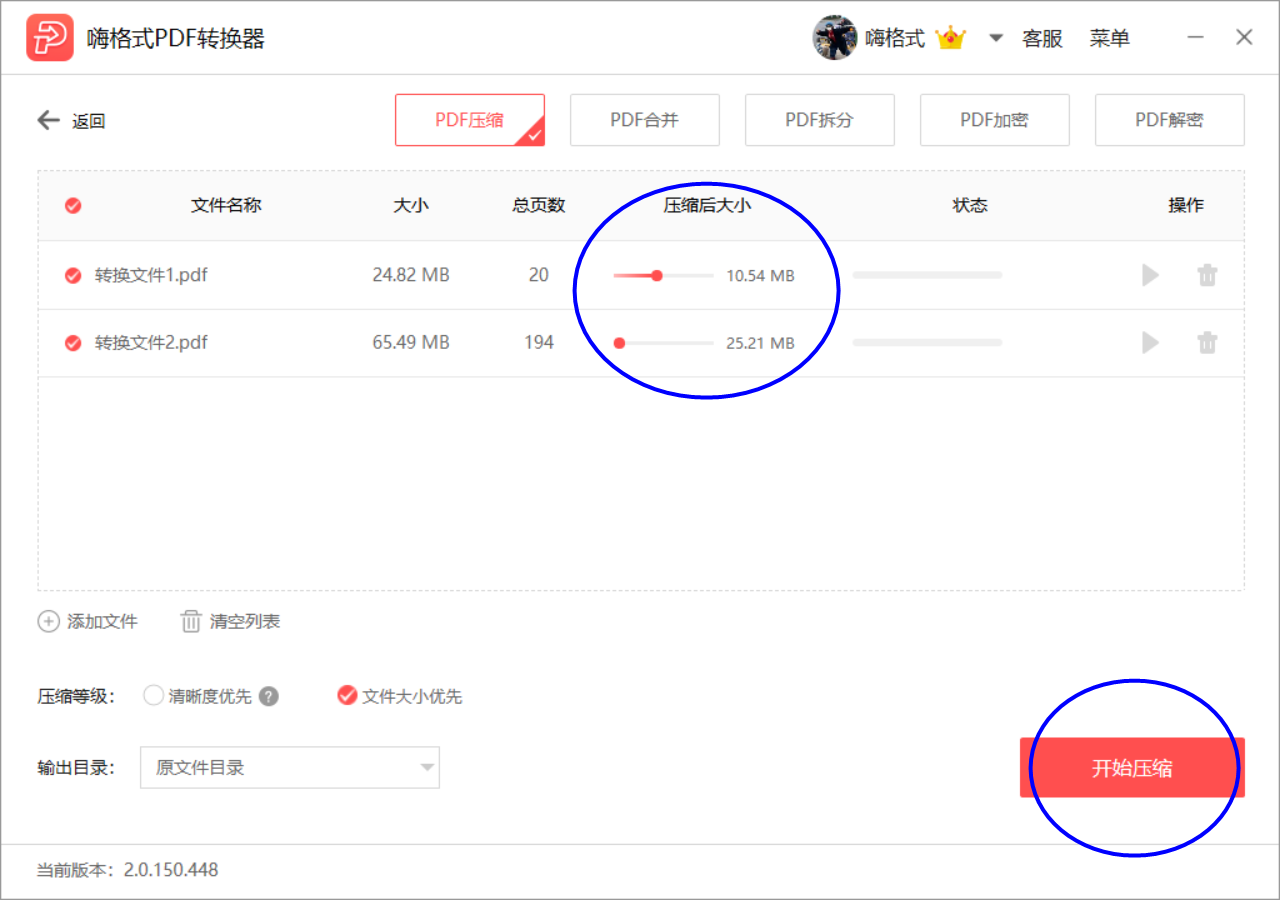Switch to the PDF加密 tab
Screen dimensions: 1280x900
click(995, 120)
